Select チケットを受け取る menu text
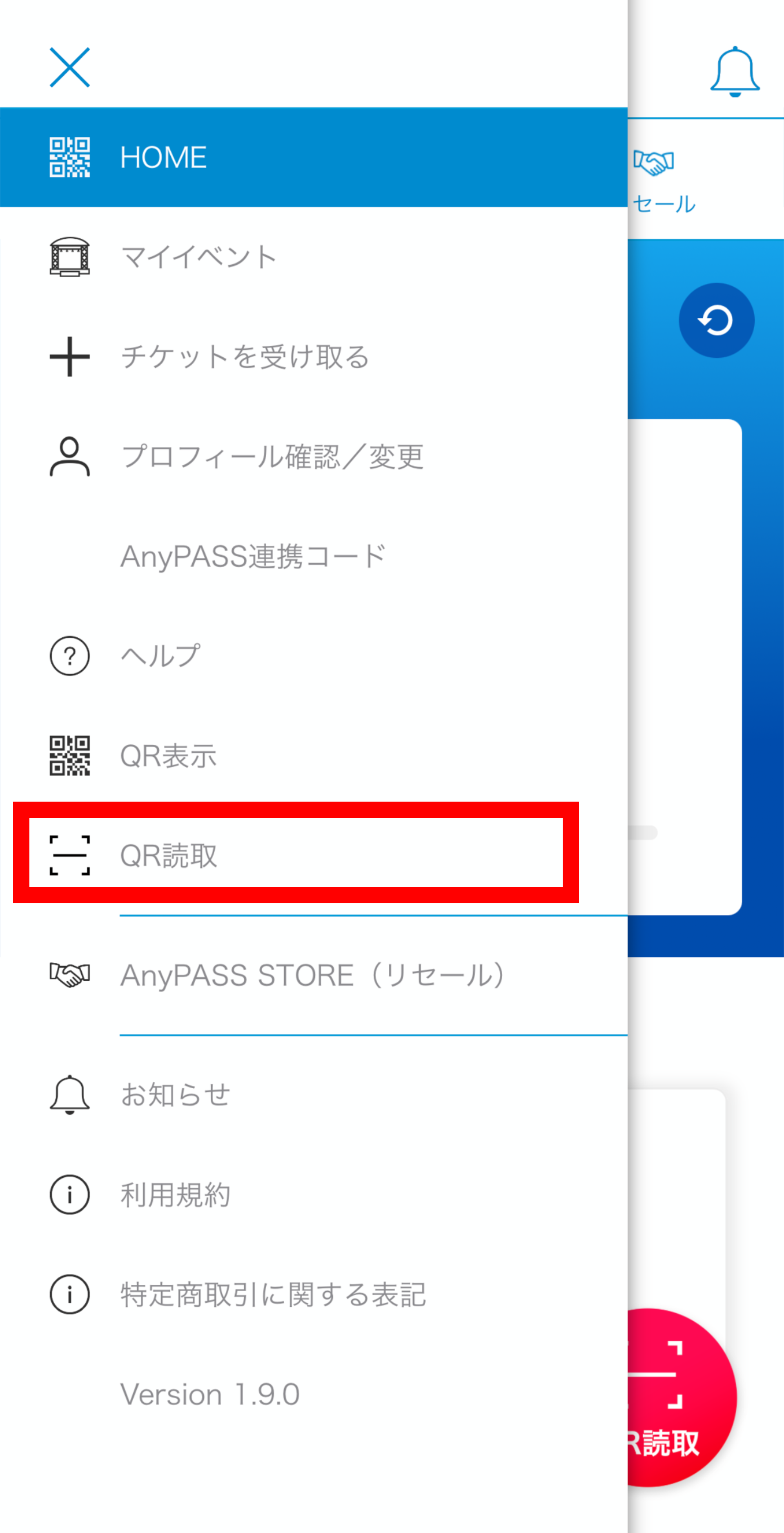The image size is (784, 1533). (245, 357)
